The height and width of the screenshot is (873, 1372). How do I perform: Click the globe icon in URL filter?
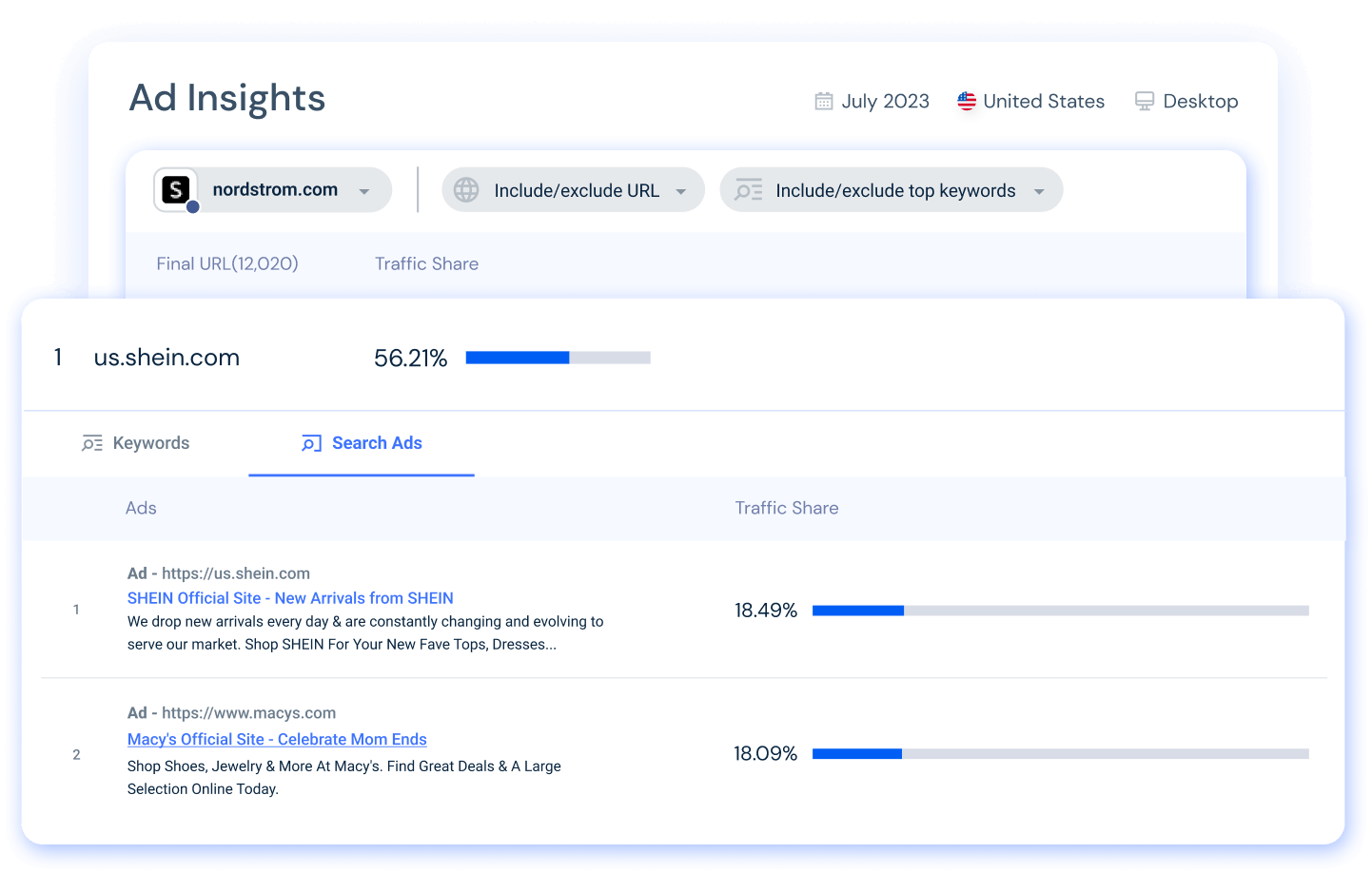tap(466, 190)
